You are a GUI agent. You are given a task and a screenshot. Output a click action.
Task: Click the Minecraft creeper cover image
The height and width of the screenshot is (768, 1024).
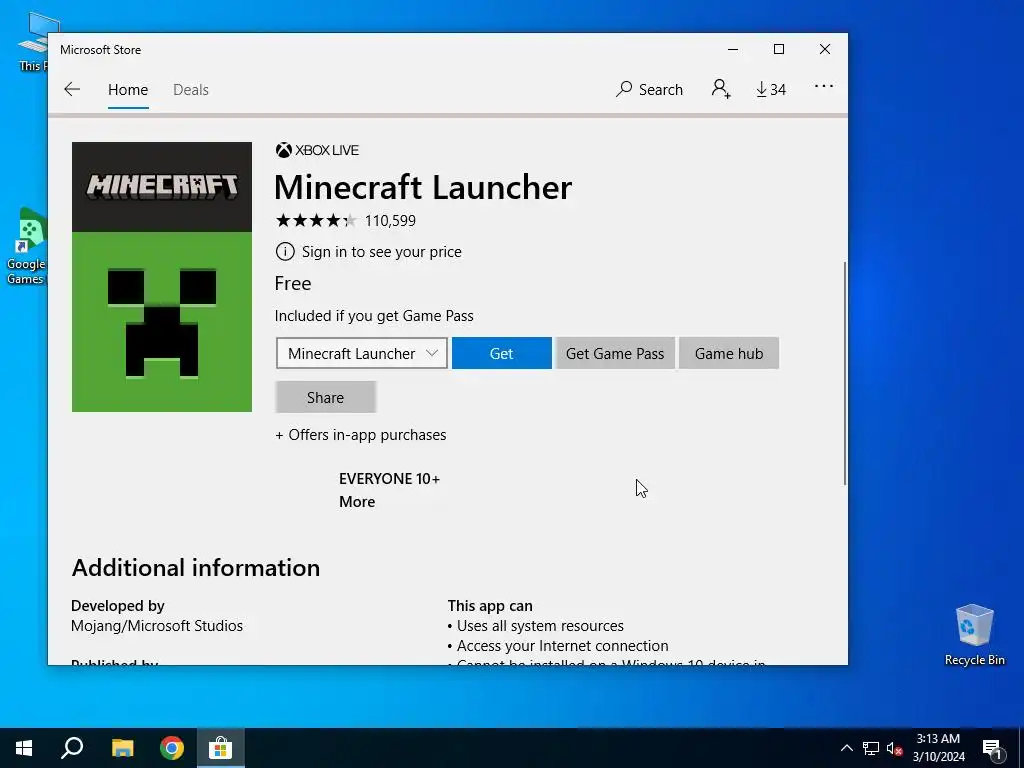162,277
